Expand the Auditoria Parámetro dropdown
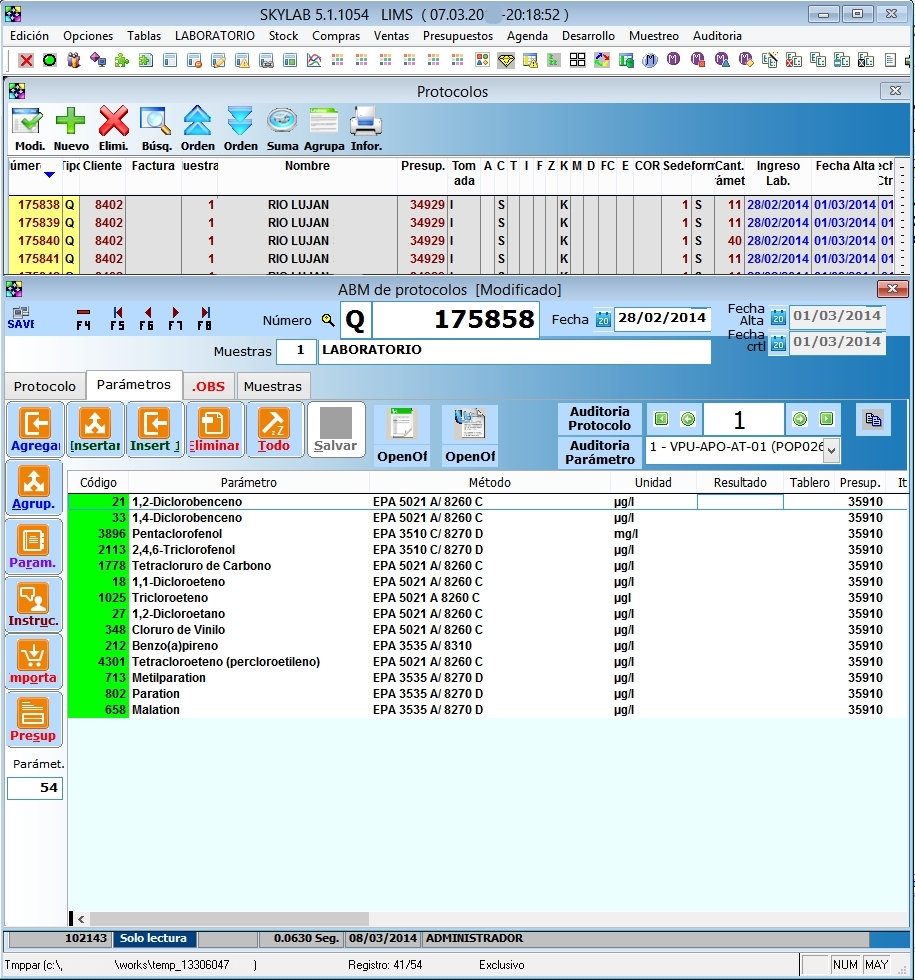 click(830, 450)
